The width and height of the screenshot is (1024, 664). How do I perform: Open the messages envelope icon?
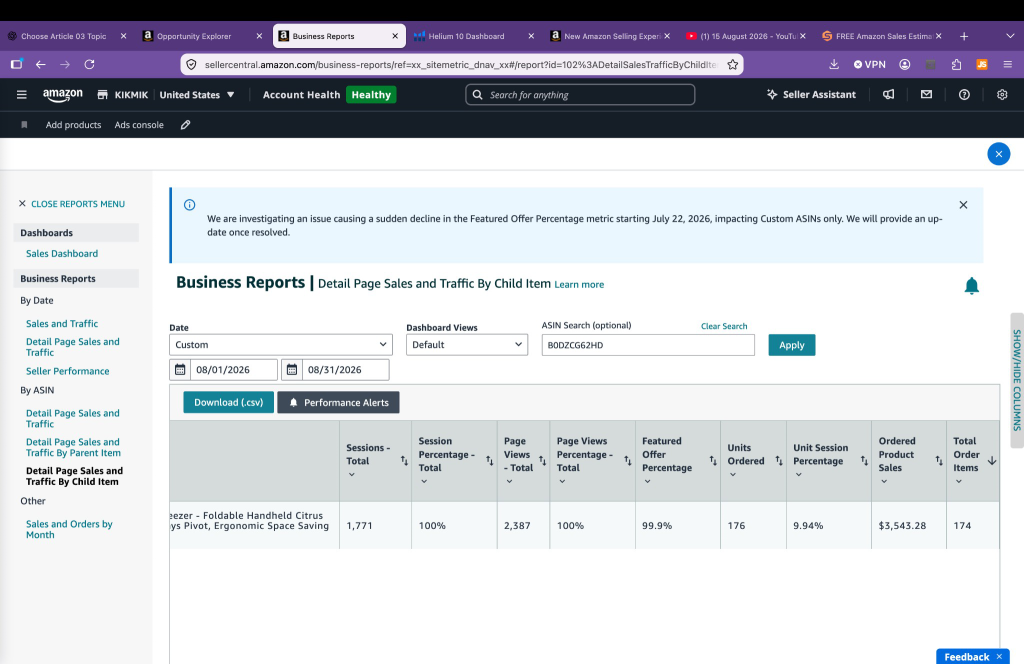[926, 95]
